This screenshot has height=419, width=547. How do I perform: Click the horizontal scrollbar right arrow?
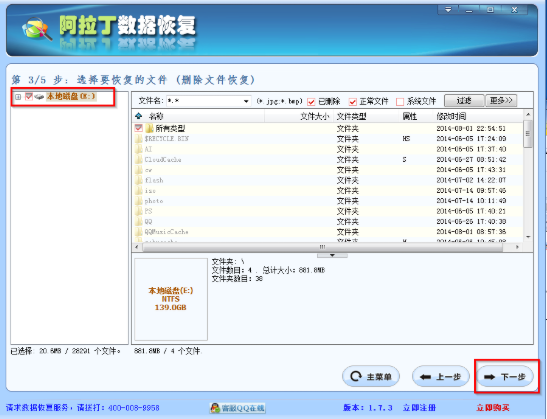(517, 247)
